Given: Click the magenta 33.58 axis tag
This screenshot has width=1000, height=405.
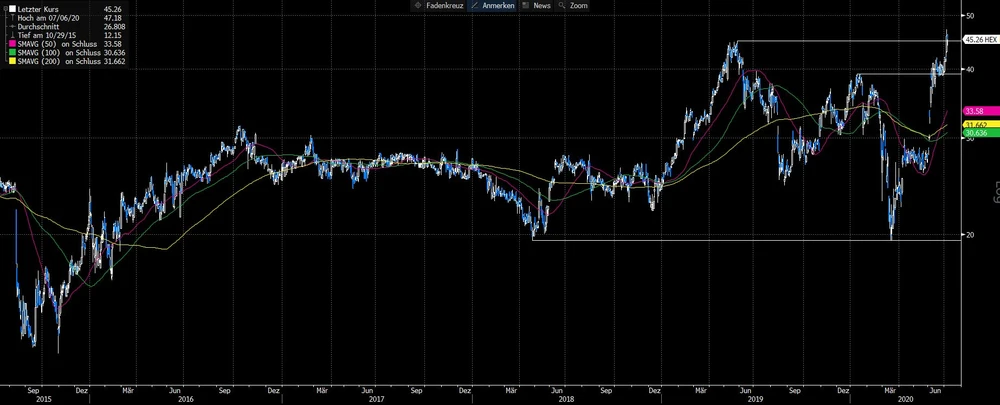Looking at the screenshot, I should click(x=975, y=111).
